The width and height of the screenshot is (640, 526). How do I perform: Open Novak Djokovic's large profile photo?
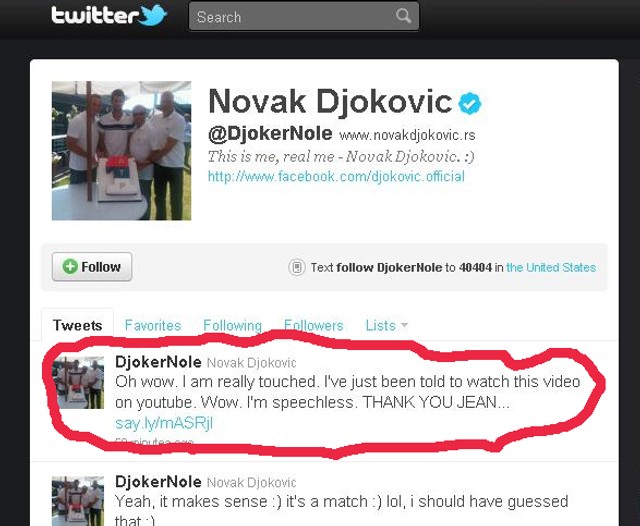[121, 151]
